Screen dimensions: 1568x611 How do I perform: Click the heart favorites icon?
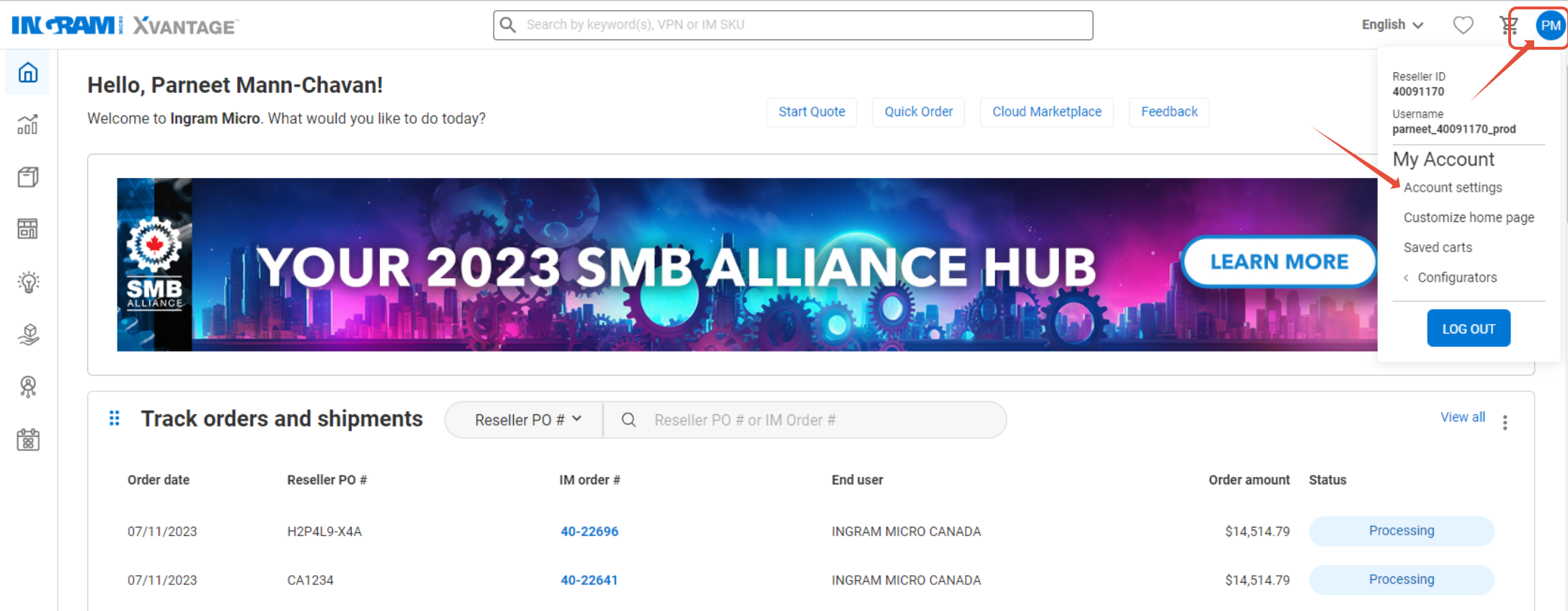pyautogui.click(x=1463, y=25)
